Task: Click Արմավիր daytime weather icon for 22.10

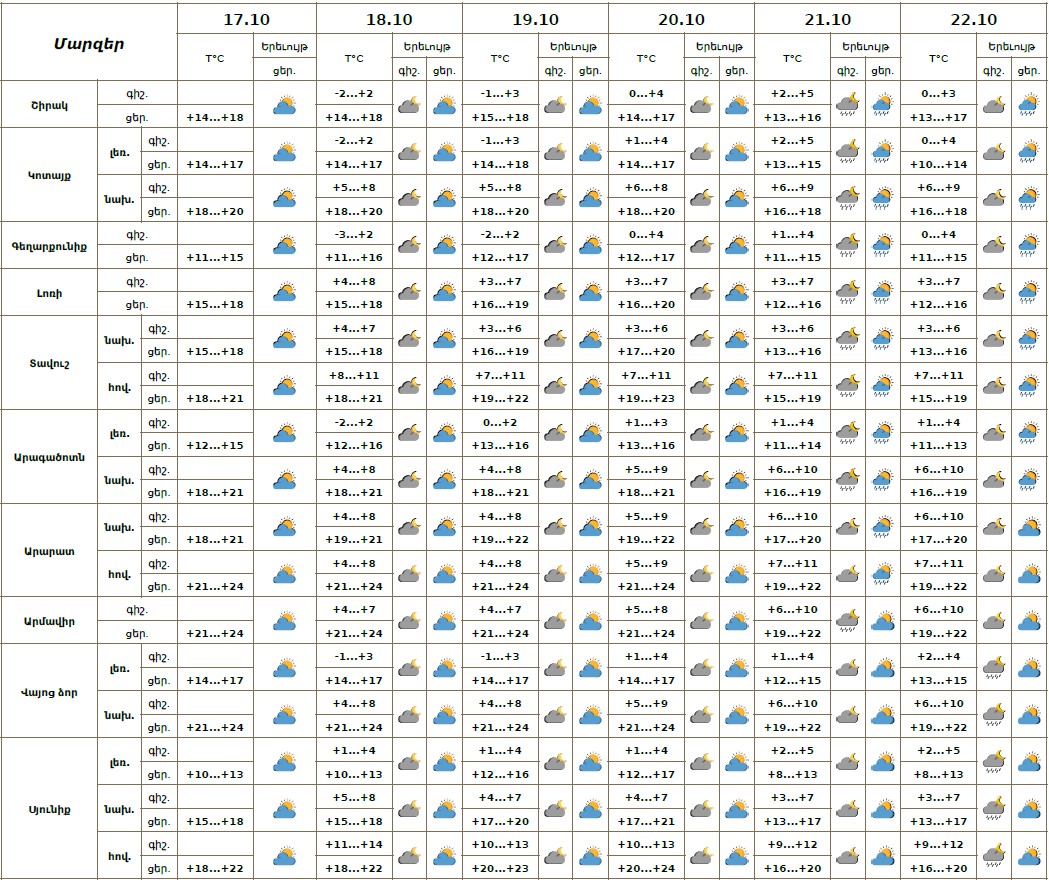Action: tap(1028, 621)
